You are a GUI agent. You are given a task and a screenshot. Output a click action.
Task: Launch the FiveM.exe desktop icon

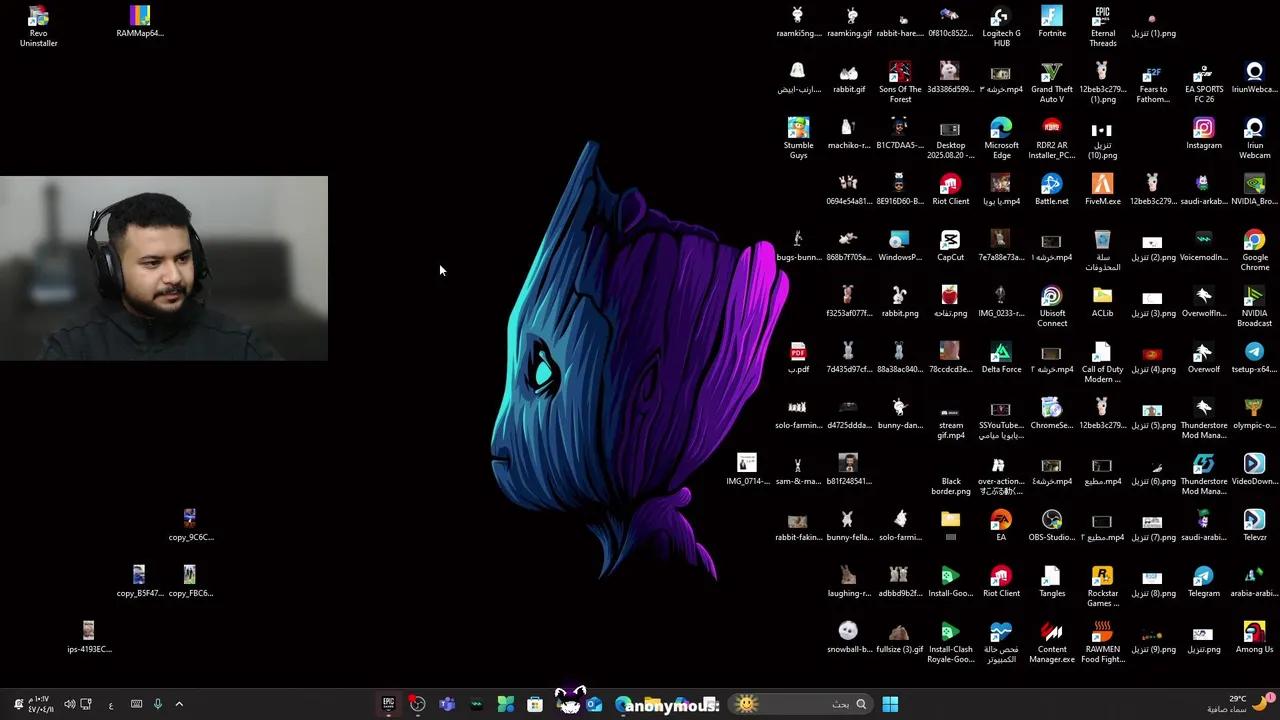(1102, 190)
